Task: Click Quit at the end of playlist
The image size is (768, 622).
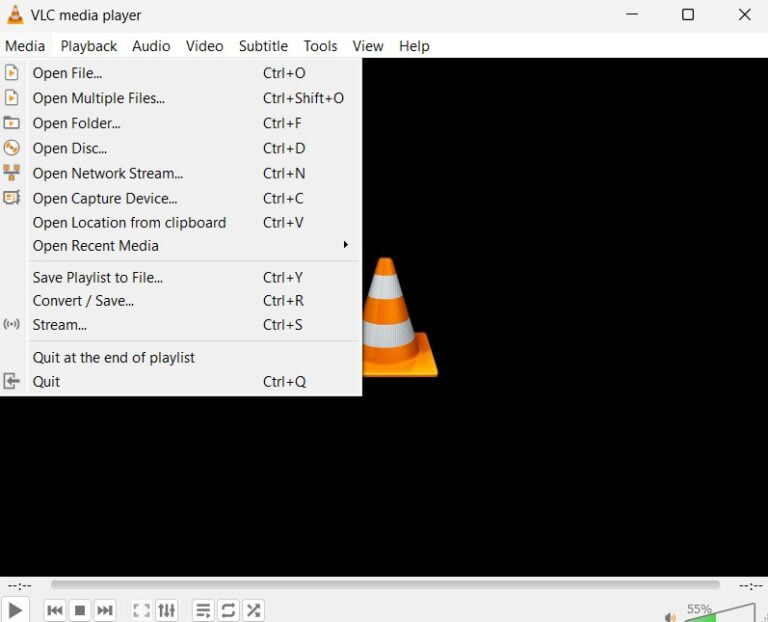Action: click(x=113, y=358)
